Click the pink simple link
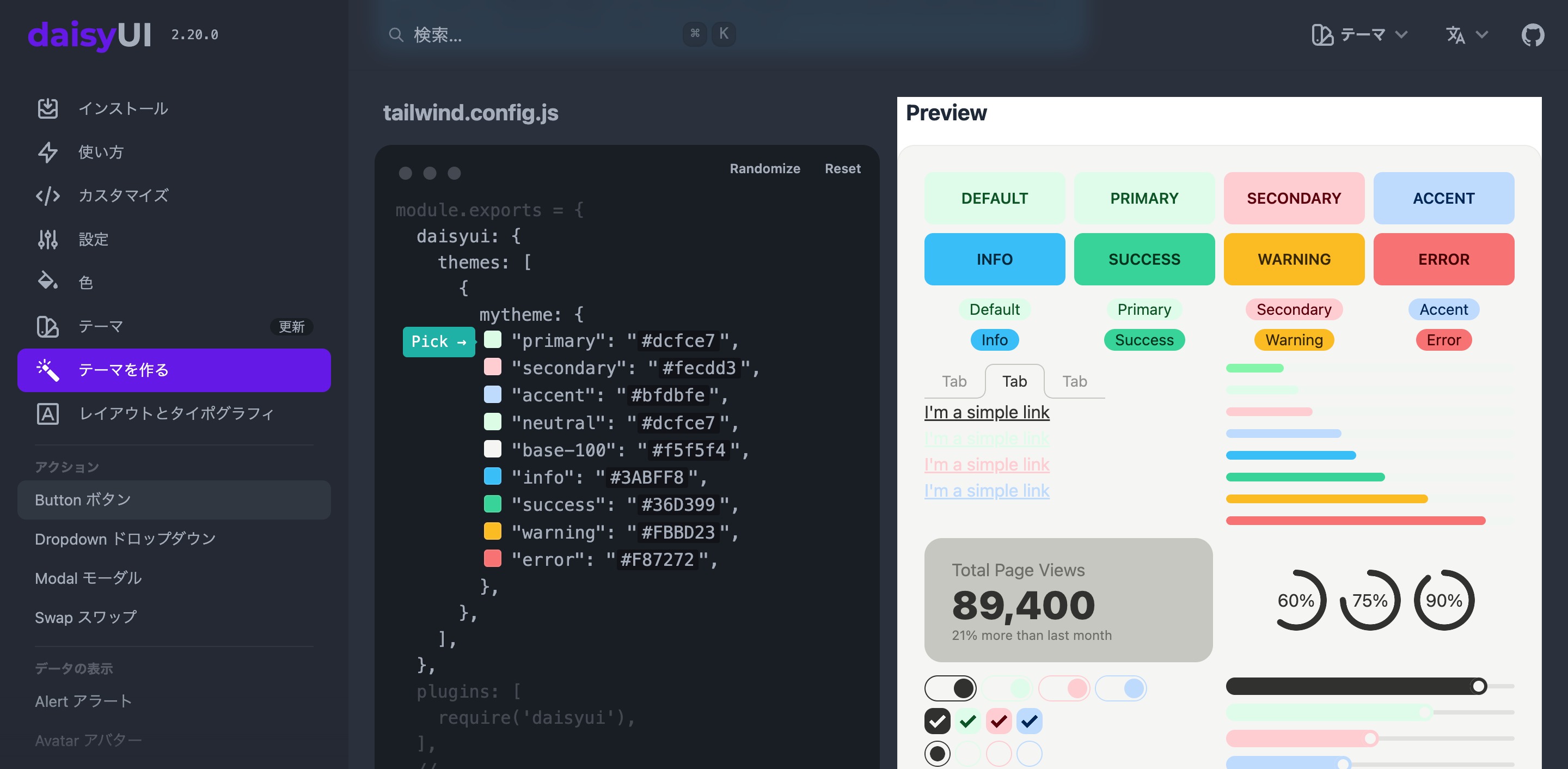This screenshot has width=1568, height=769. pyautogui.click(x=987, y=465)
